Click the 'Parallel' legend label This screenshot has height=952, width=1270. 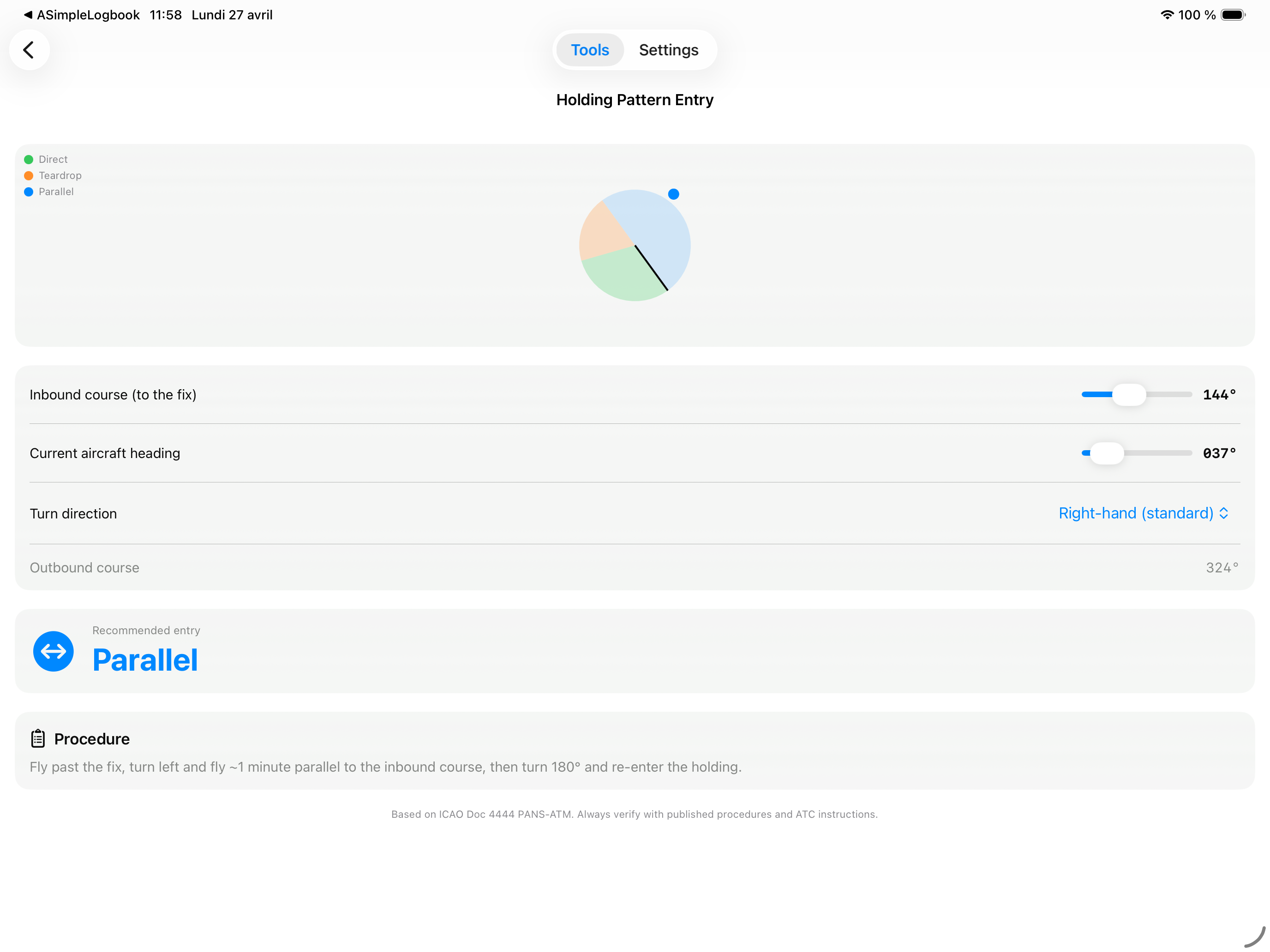[56, 192]
